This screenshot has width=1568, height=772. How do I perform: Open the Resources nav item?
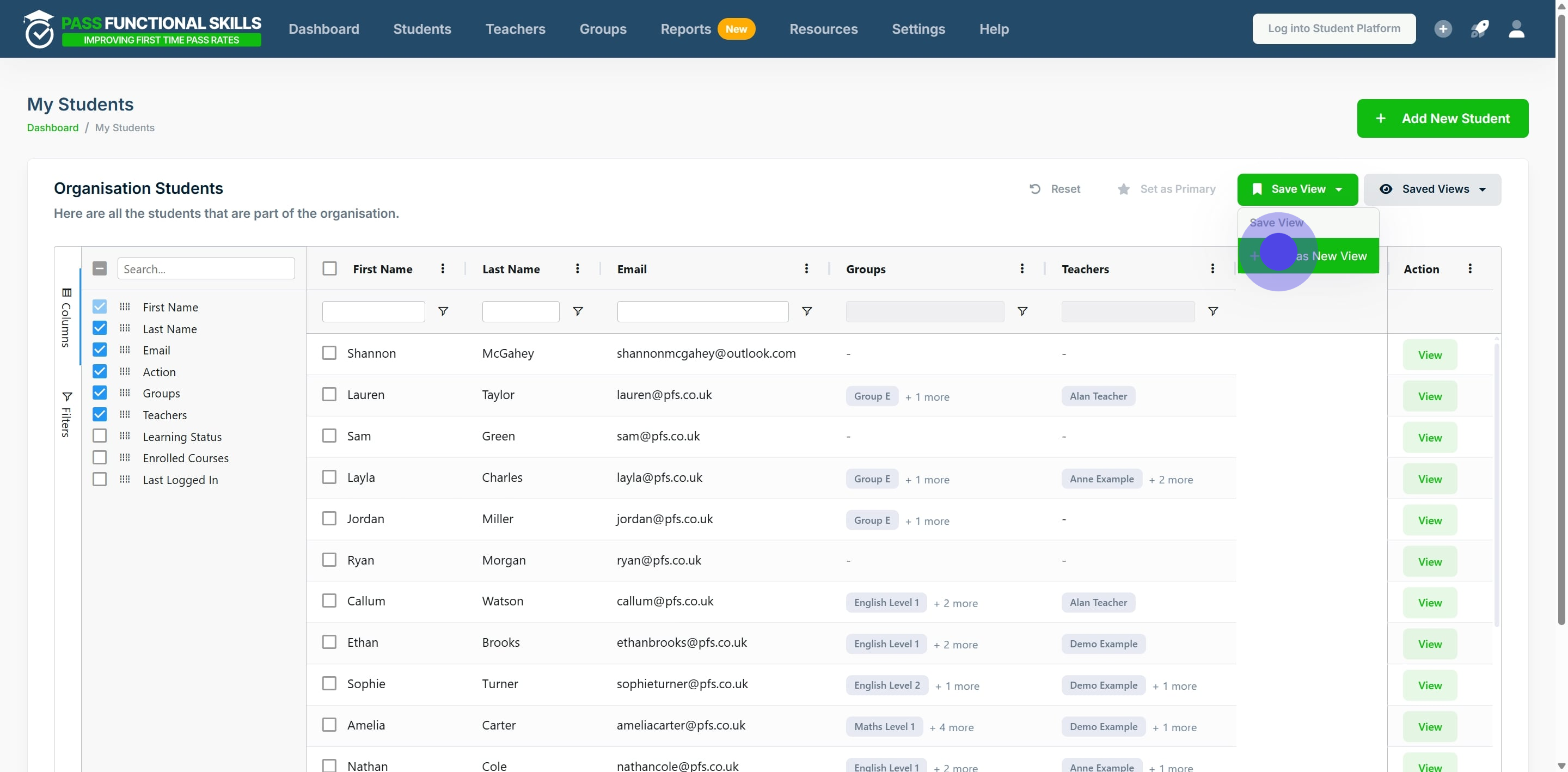[x=823, y=29]
